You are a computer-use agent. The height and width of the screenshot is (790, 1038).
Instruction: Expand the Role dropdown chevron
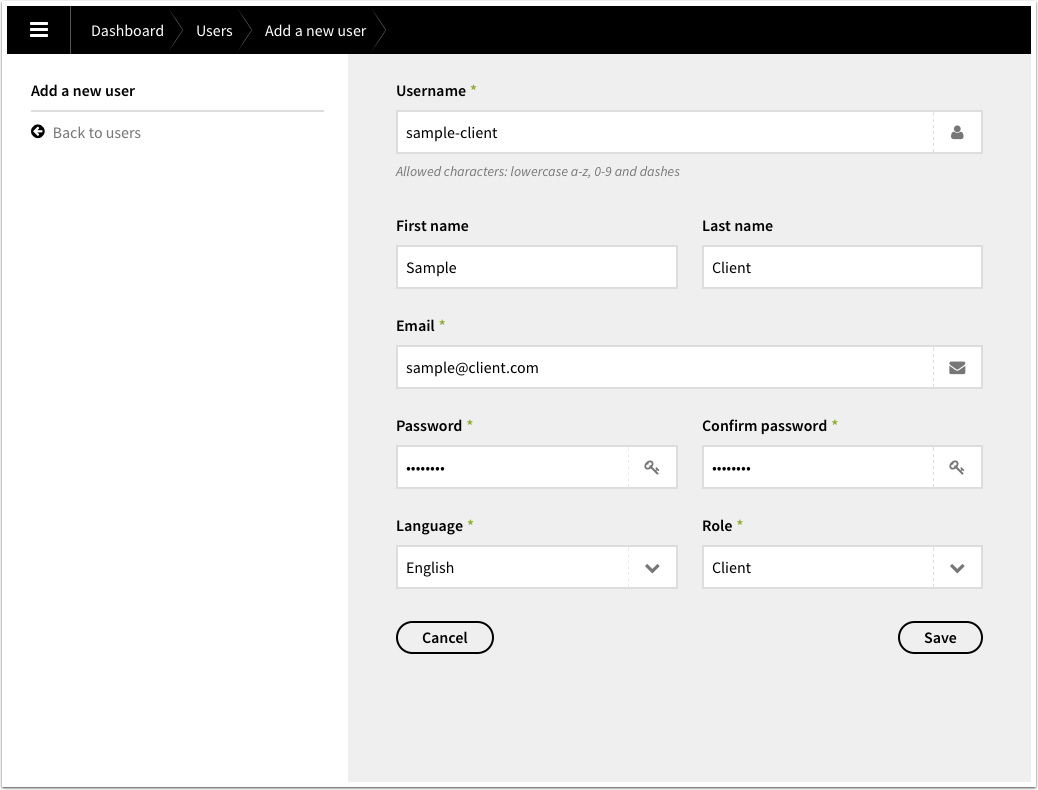957,568
